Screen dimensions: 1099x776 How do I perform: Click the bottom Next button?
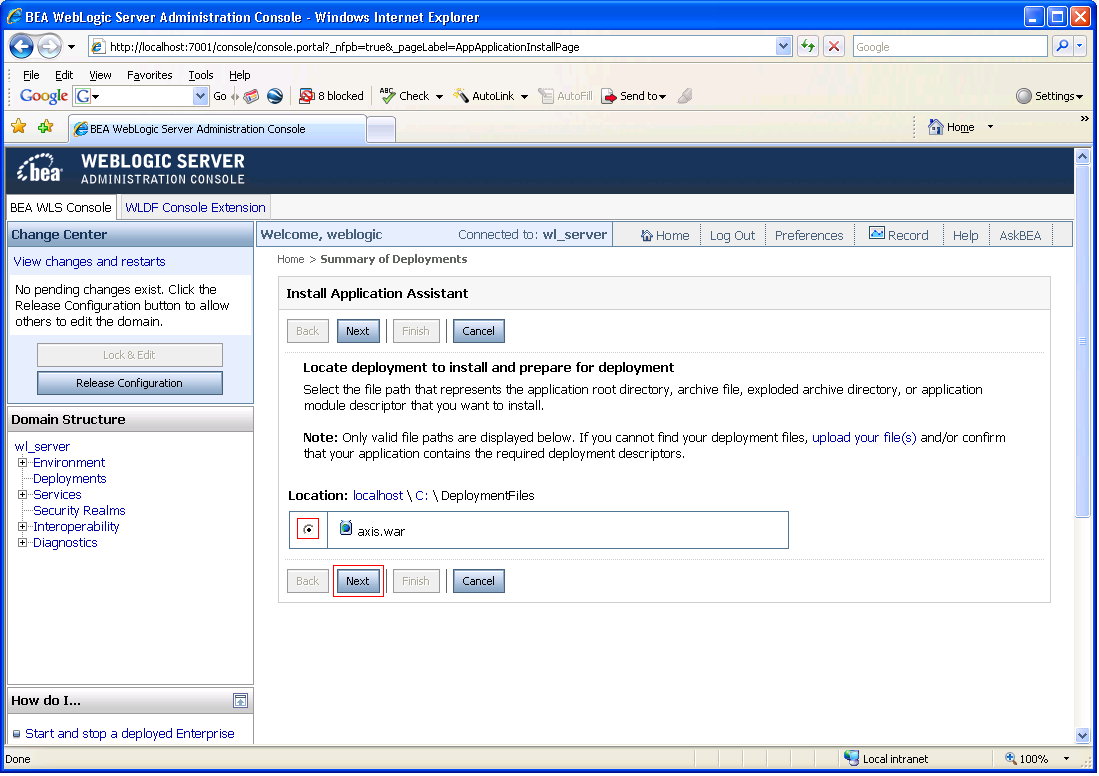[357, 581]
